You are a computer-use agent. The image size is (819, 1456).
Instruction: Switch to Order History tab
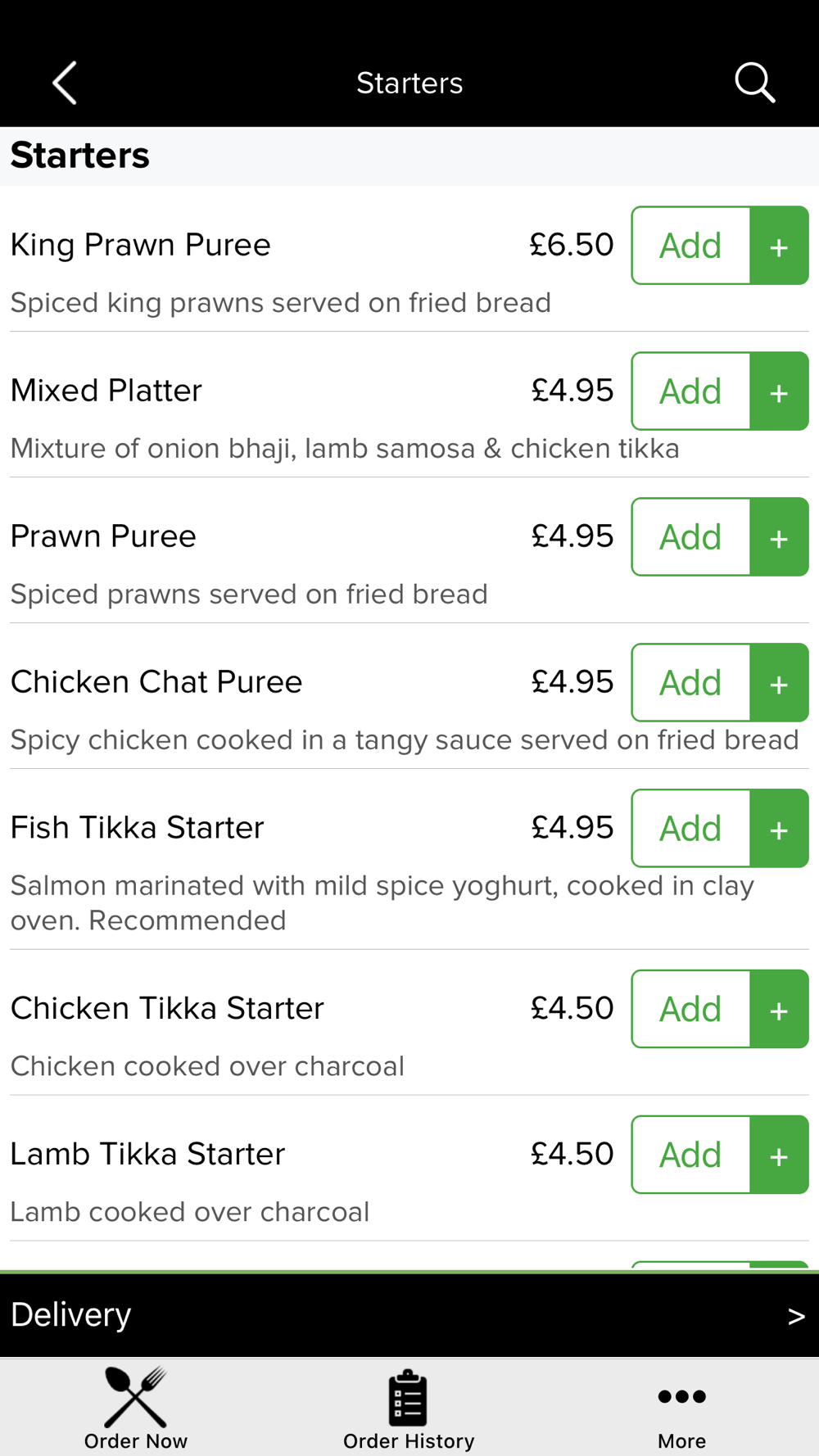pyautogui.click(x=409, y=1409)
